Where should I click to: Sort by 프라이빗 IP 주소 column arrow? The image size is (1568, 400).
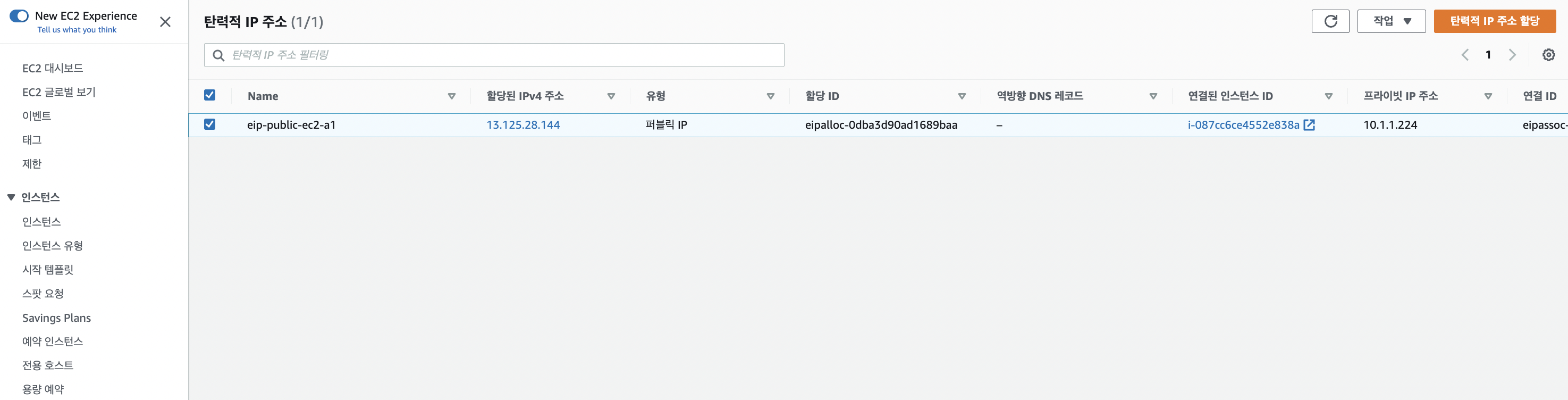coord(1488,96)
